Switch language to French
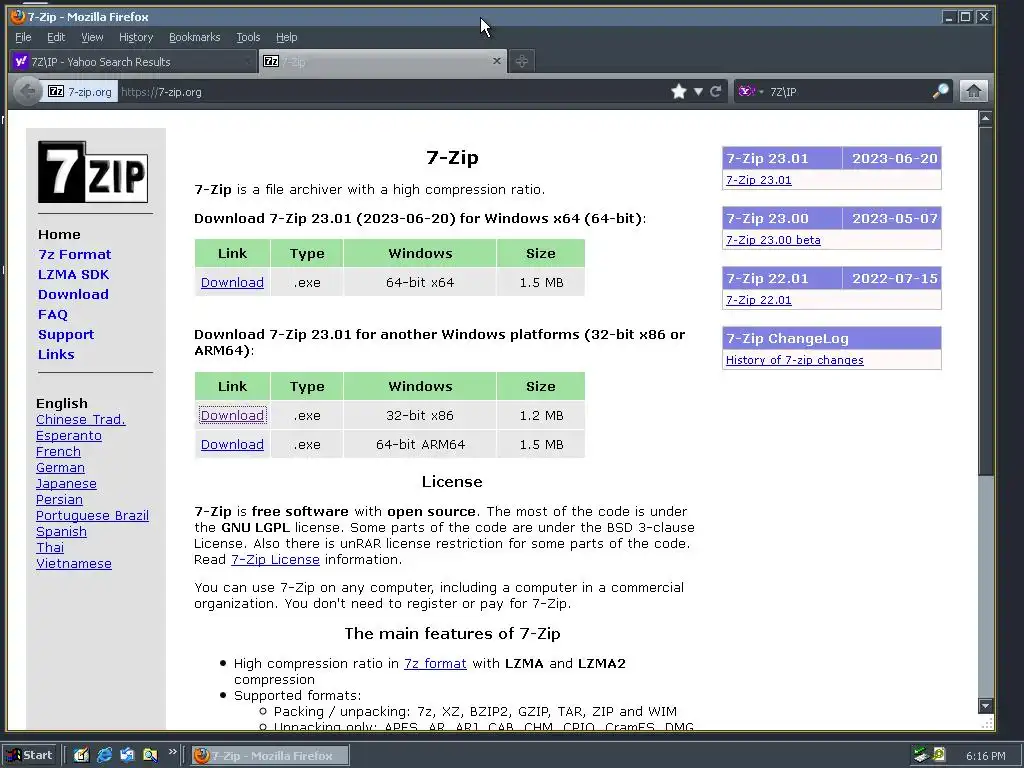This screenshot has width=1024, height=768. click(x=58, y=452)
